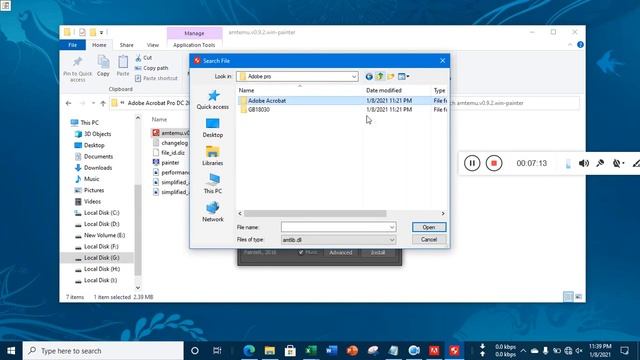This screenshot has height=360, width=640.
Task: Open the File tab in Explorer ribbon
Action: (x=73, y=45)
